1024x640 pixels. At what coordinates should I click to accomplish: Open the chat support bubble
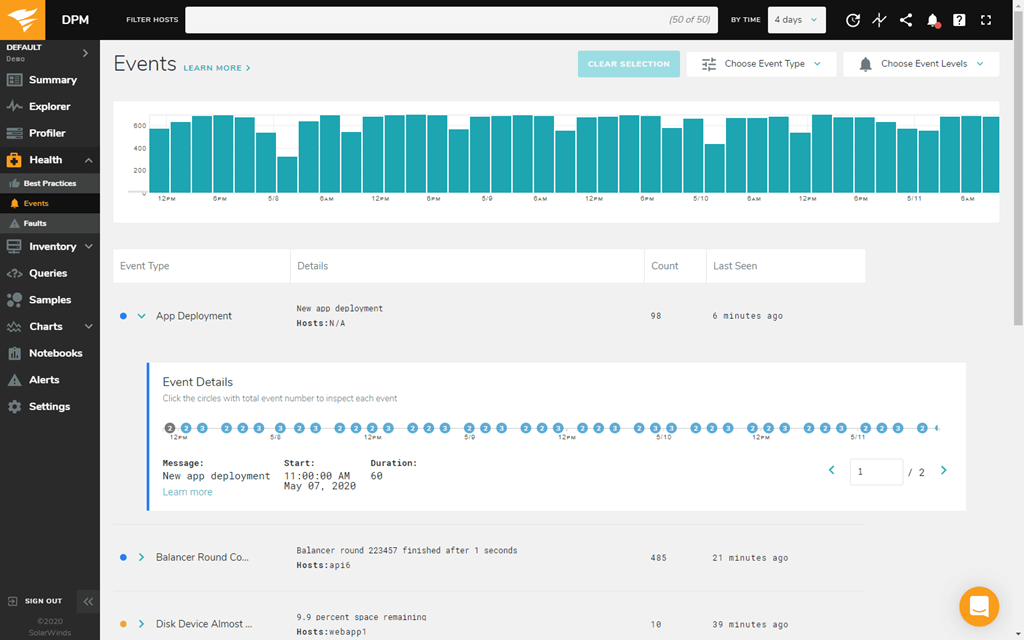pyautogui.click(x=978, y=606)
